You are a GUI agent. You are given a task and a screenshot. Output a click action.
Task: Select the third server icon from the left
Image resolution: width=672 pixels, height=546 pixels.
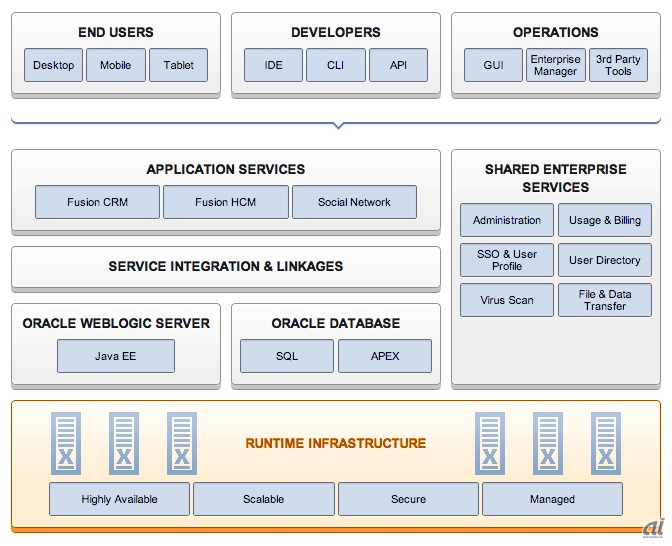pyautogui.click(x=181, y=443)
